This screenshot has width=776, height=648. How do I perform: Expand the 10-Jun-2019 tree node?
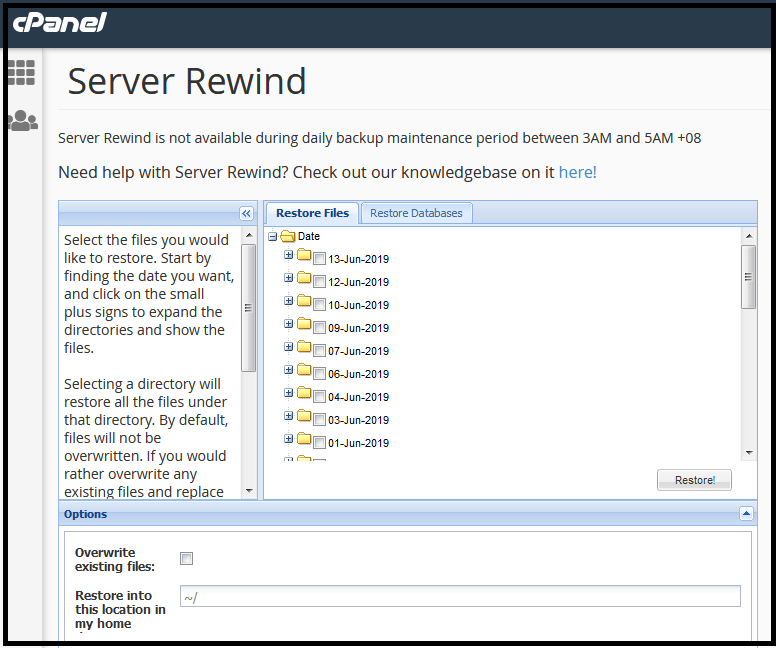tap(289, 301)
